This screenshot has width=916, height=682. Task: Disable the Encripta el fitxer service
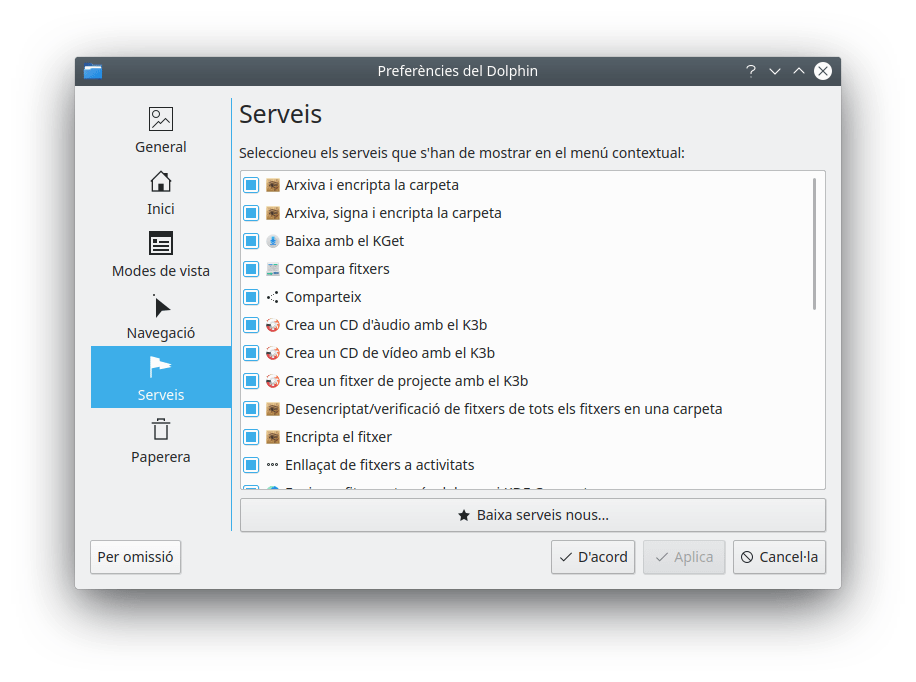coord(251,437)
